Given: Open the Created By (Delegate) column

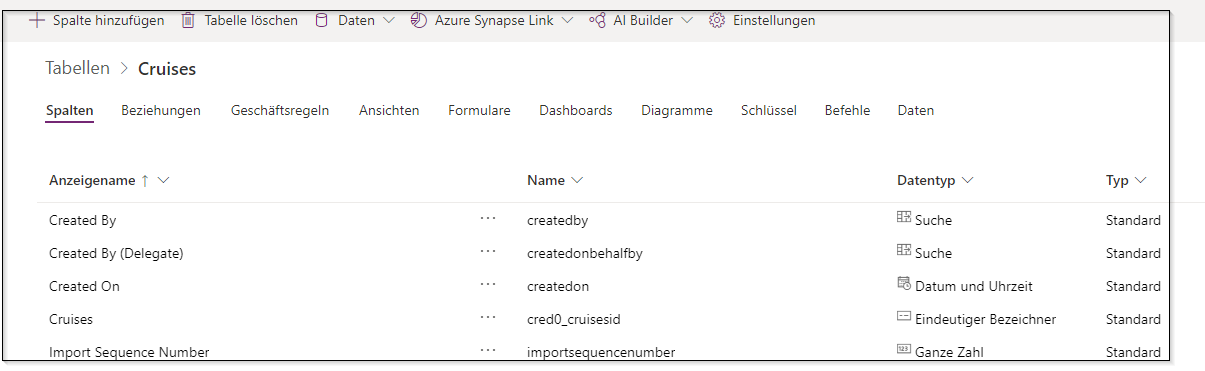Looking at the screenshot, I should [x=116, y=253].
